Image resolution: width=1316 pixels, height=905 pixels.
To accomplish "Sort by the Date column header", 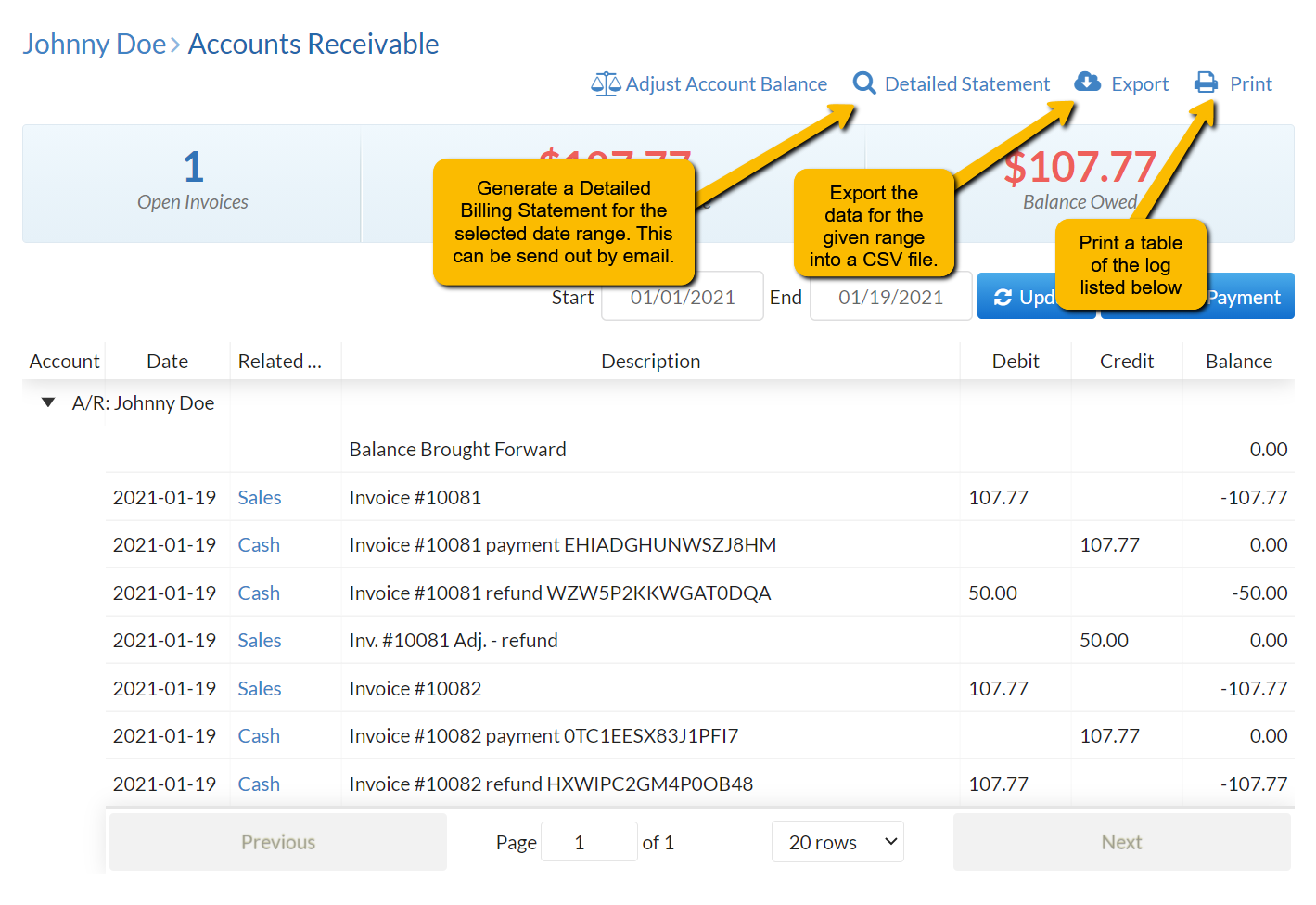I will point(168,362).
